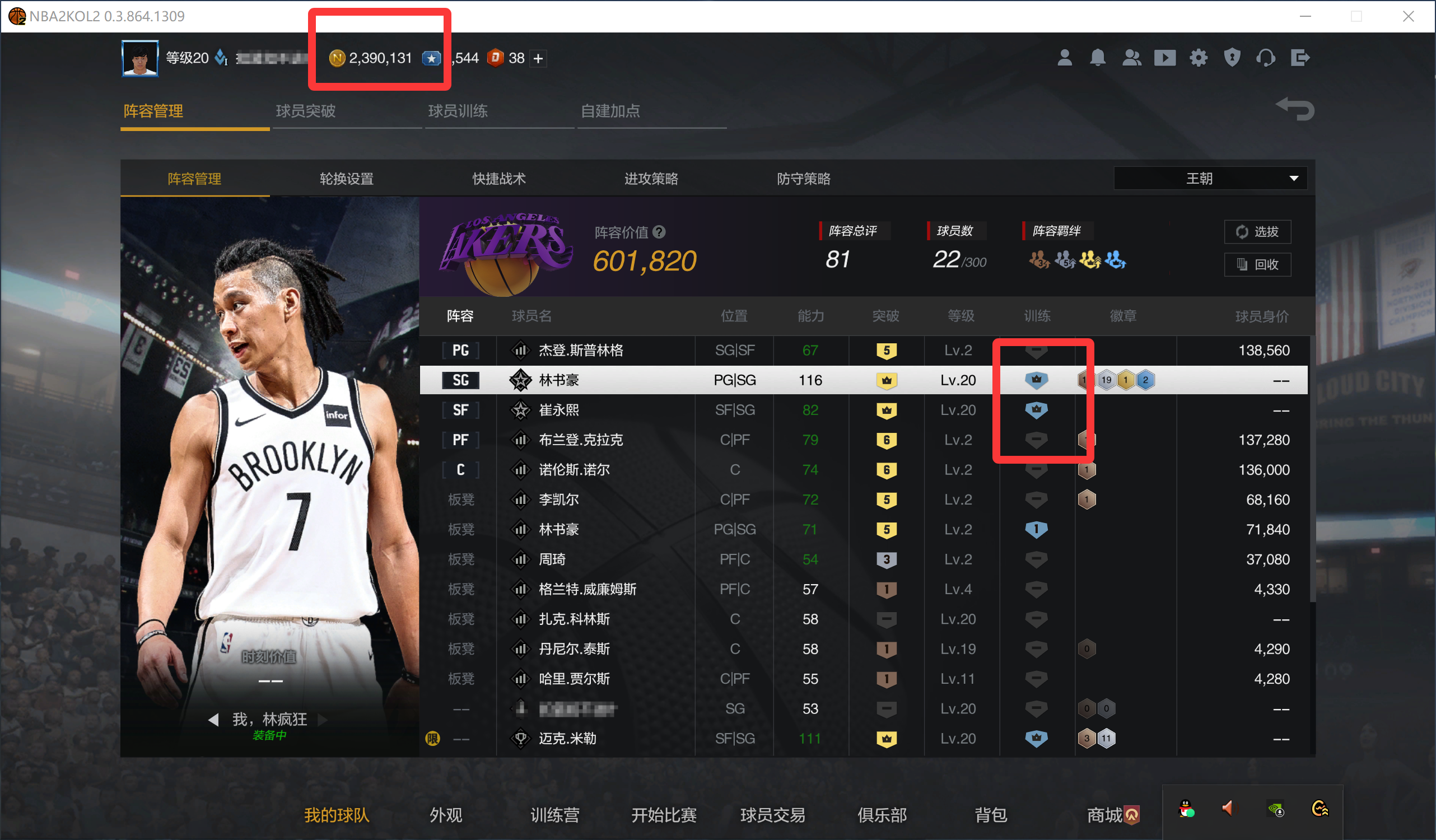Image resolution: width=1436 pixels, height=840 pixels.
Task: Click the silver 19 badge on 林书豪 row
Action: pos(1106,380)
